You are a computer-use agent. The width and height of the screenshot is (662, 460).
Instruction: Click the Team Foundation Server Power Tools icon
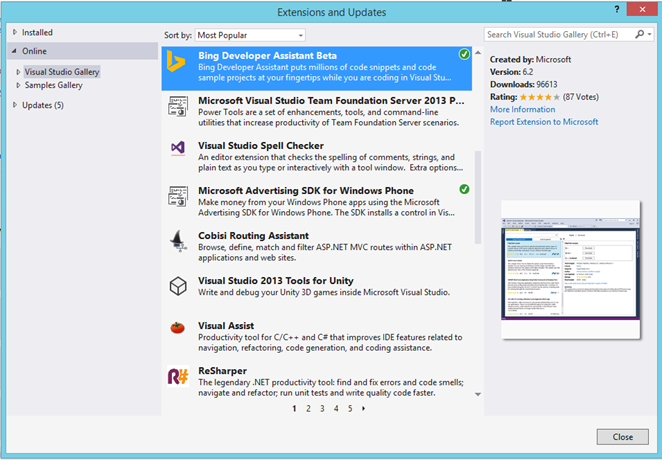point(178,106)
